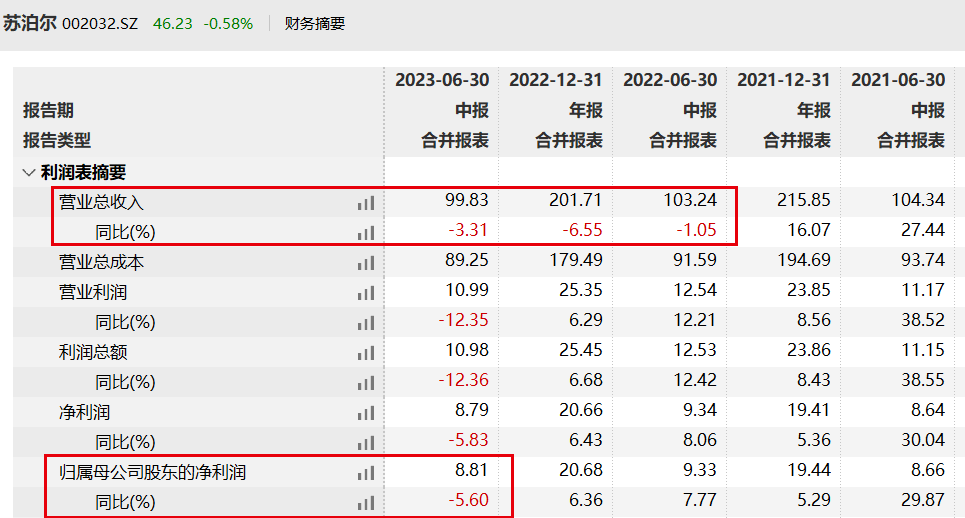
Task: Open chart icon for 归属母公司股东的净利润
Action: click(366, 473)
